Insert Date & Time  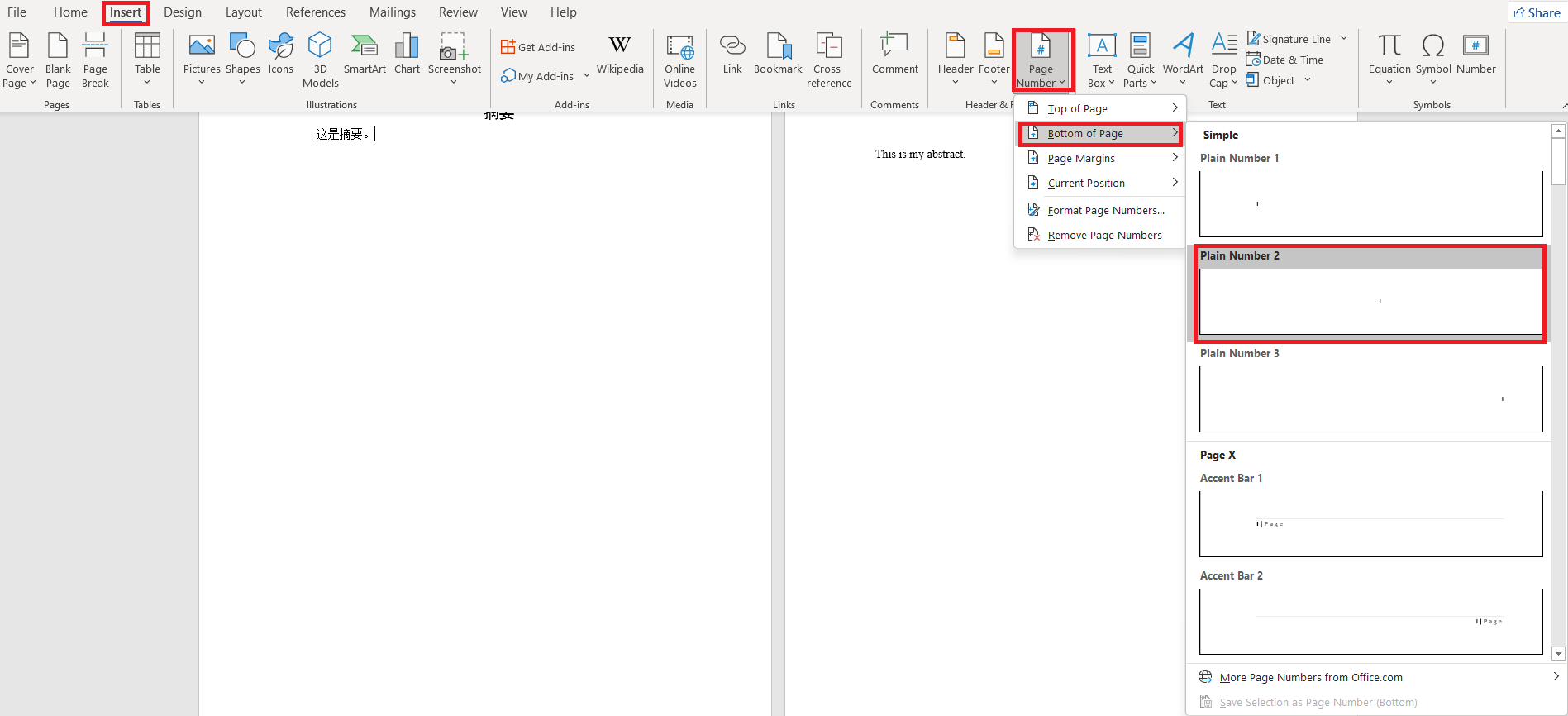click(x=1284, y=60)
